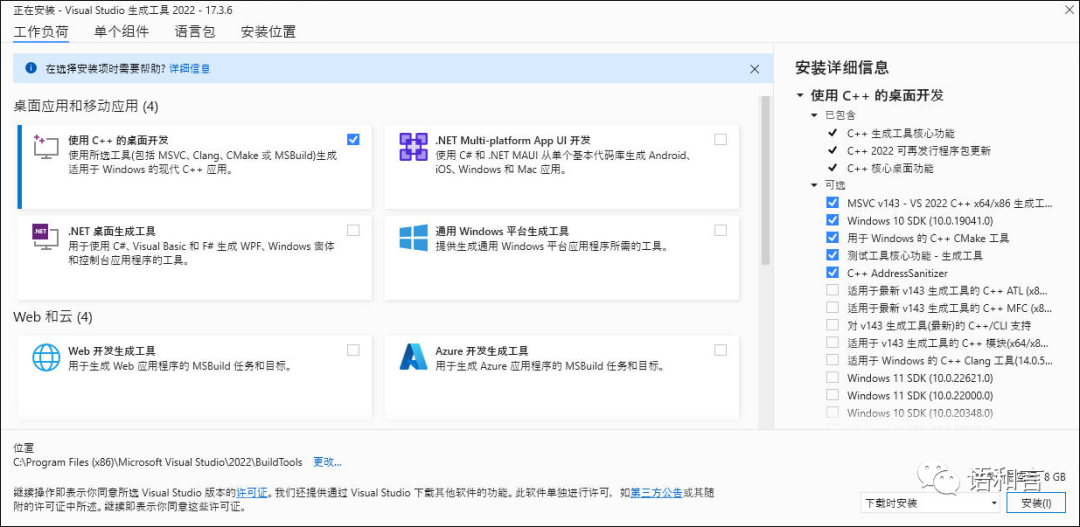The height and width of the screenshot is (527, 1080).
Task: Switch to the 语言包 tab
Action: (195, 32)
